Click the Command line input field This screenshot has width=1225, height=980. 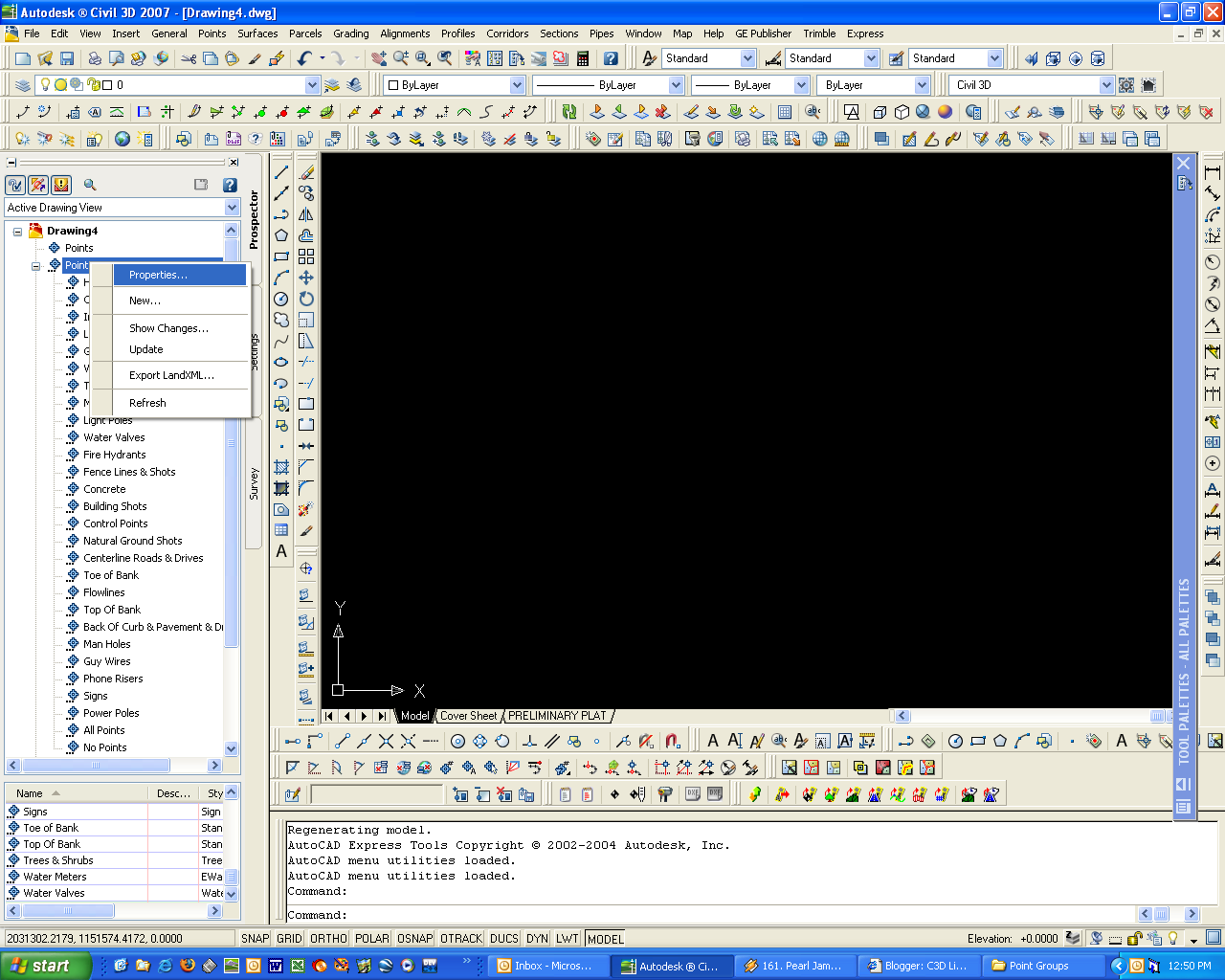pos(710,915)
